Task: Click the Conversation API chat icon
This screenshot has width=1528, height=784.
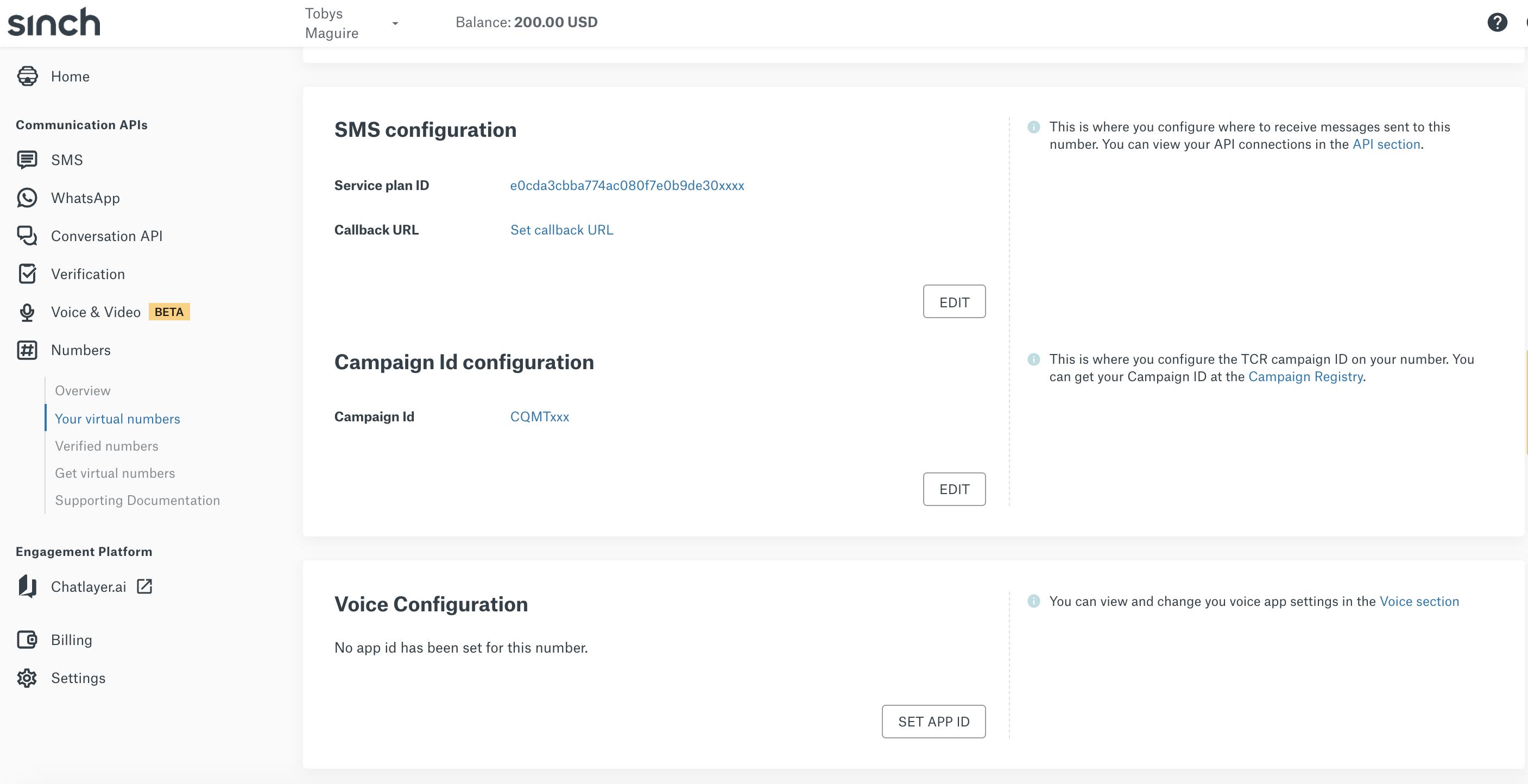Action: (x=27, y=236)
